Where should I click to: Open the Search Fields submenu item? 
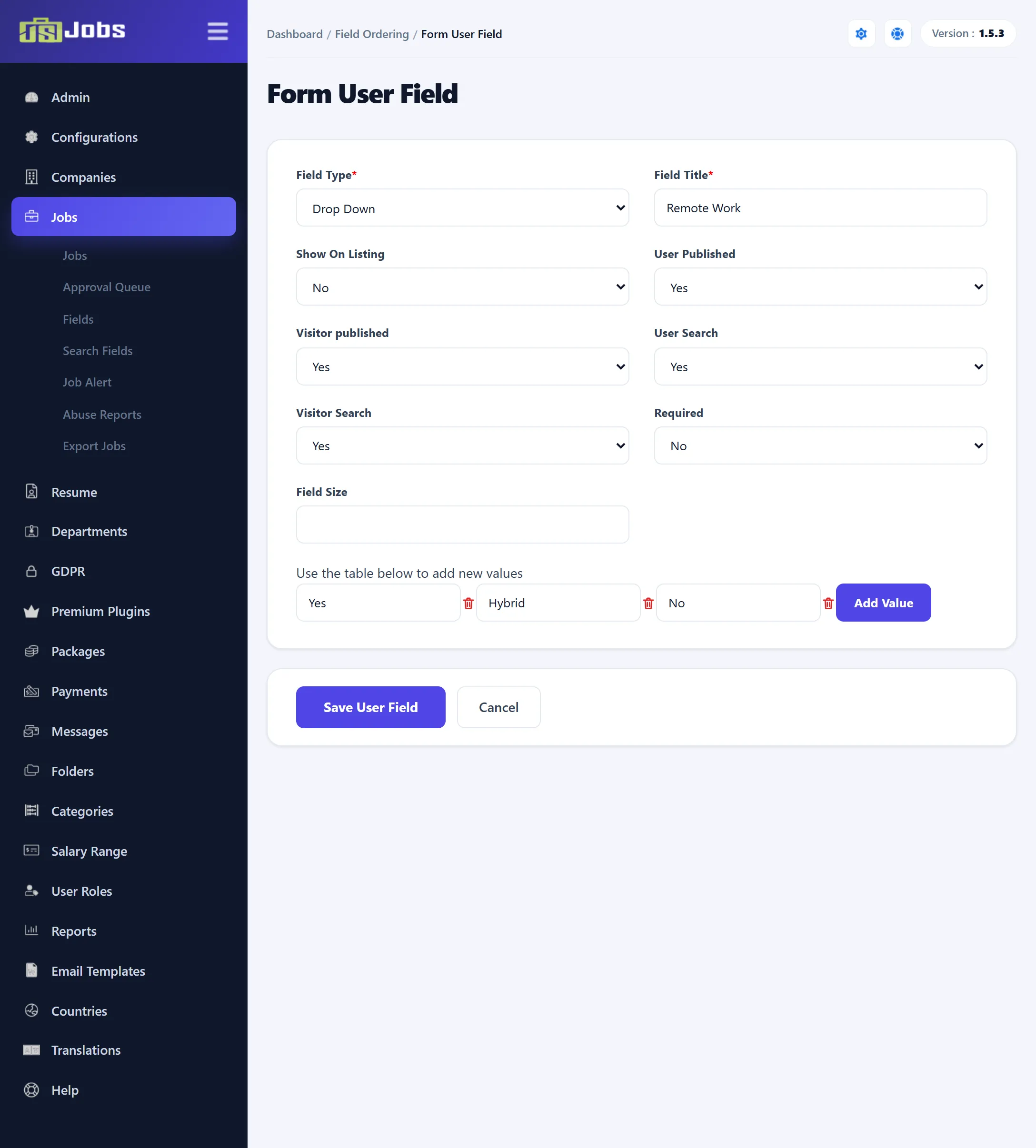pyautogui.click(x=97, y=351)
